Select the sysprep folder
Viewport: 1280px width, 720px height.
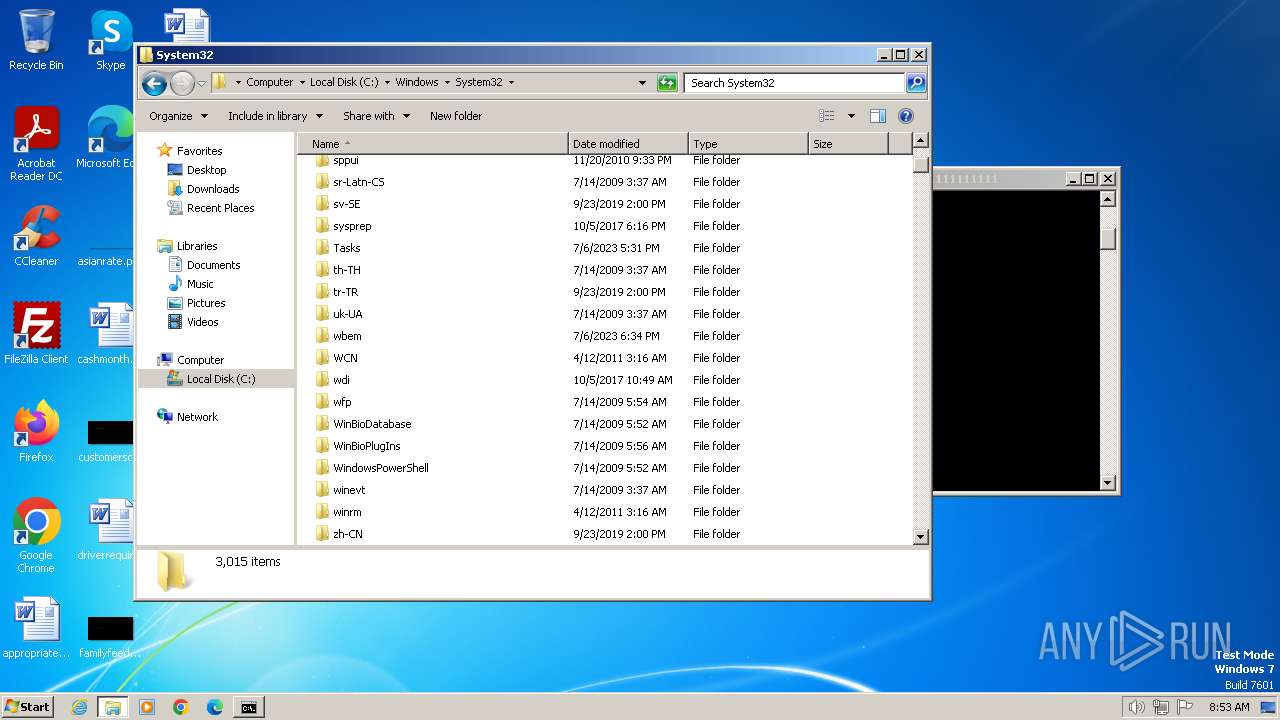point(352,226)
